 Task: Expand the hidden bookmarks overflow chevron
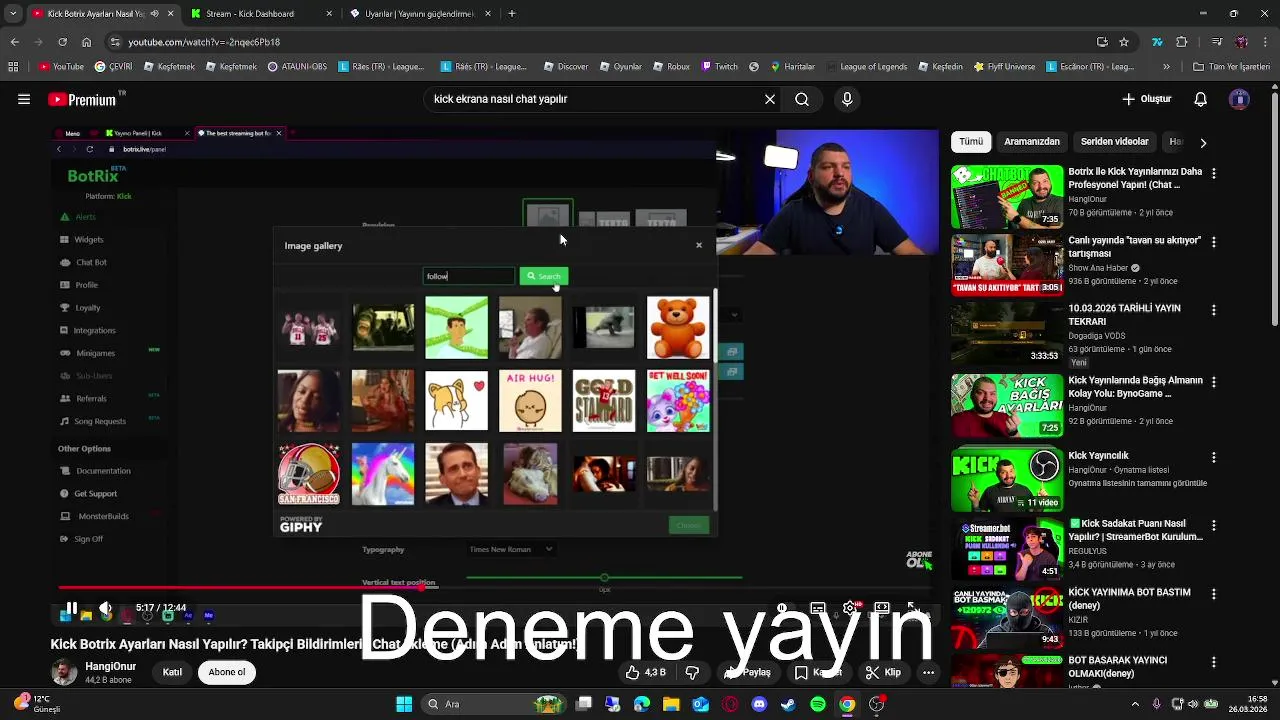(x=1166, y=67)
